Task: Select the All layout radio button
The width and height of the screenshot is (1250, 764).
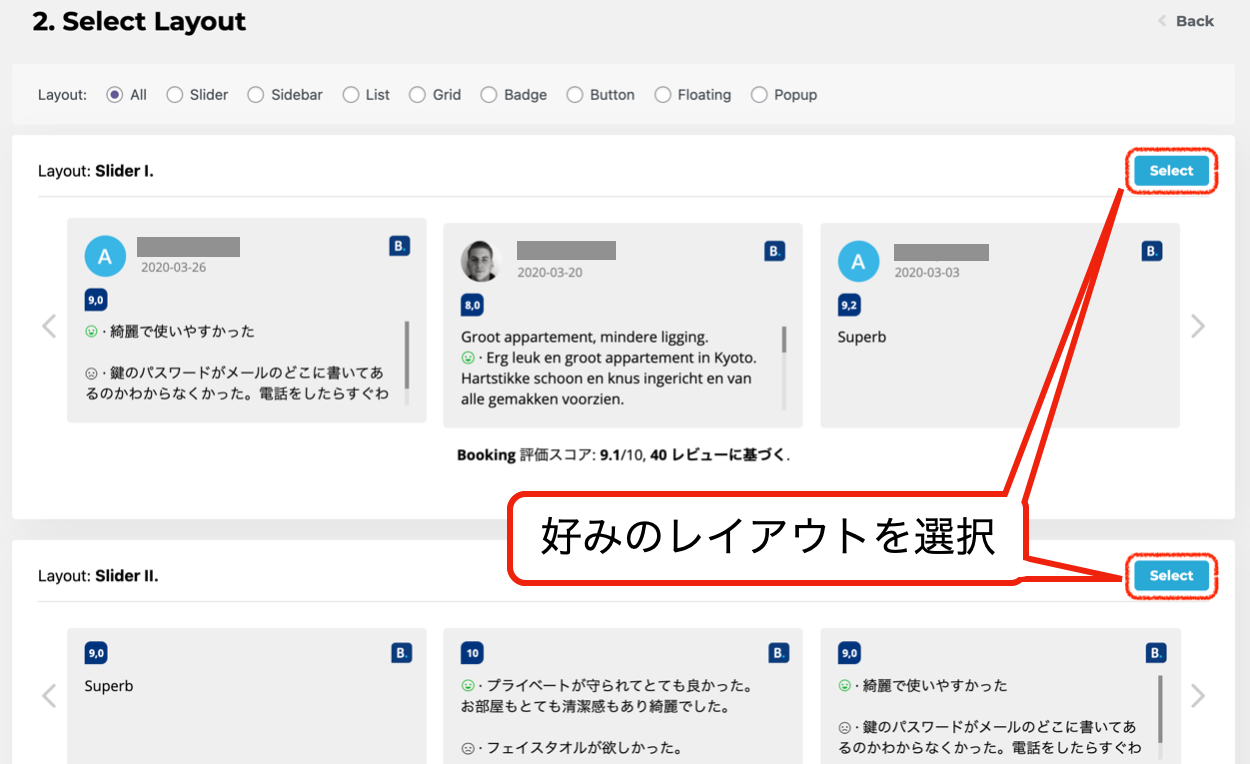Action: coord(115,95)
